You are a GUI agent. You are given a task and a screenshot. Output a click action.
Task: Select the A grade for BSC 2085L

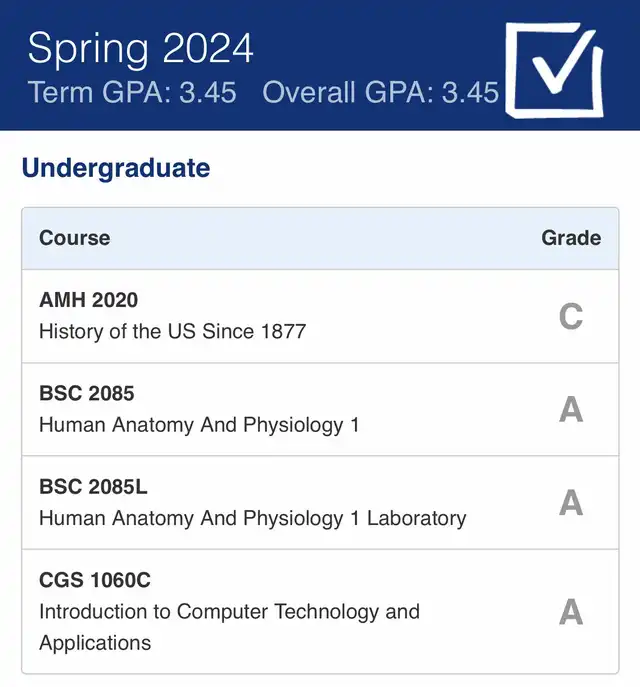tap(571, 503)
